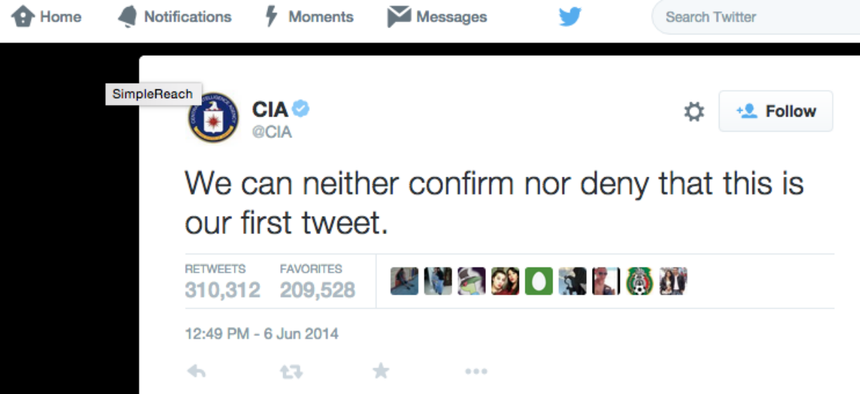Open Moments tab
860x394 pixels.
pyautogui.click(x=309, y=17)
